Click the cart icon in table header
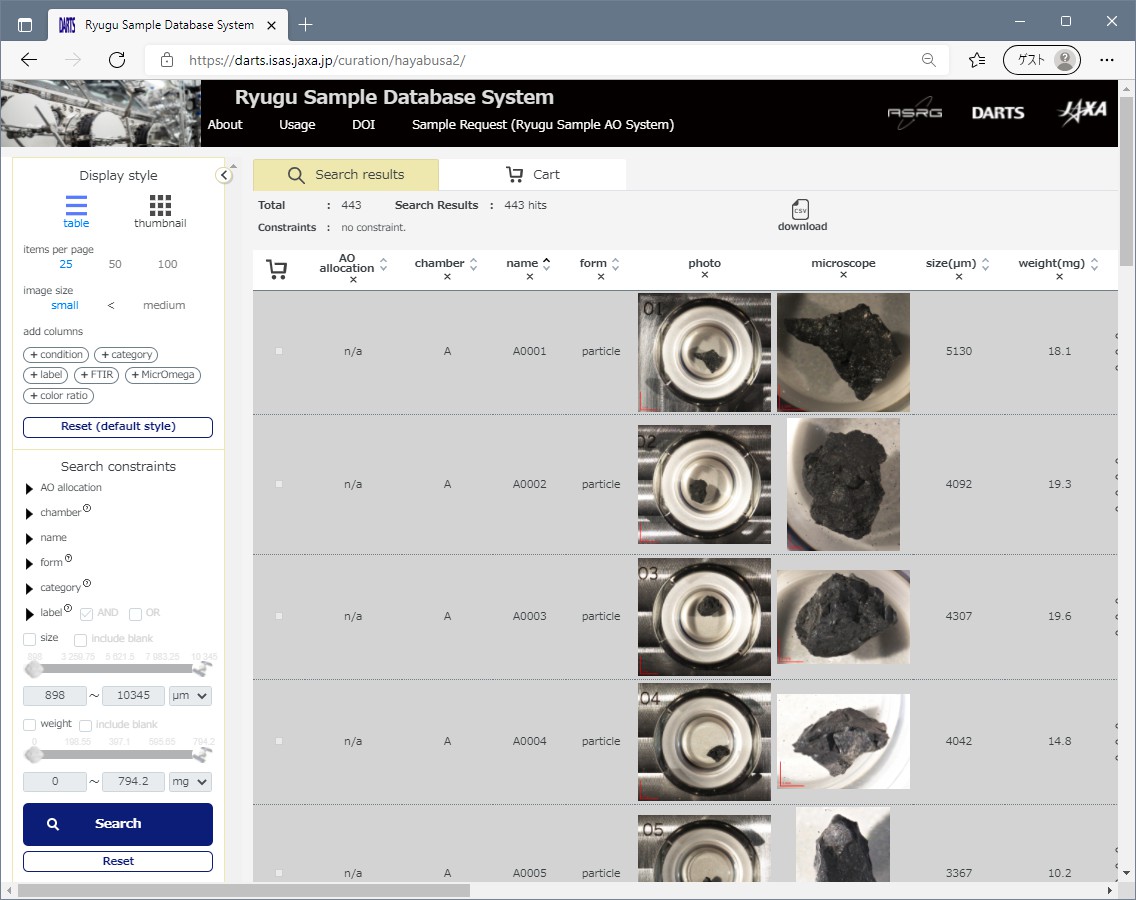1136x900 pixels. (x=277, y=269)
